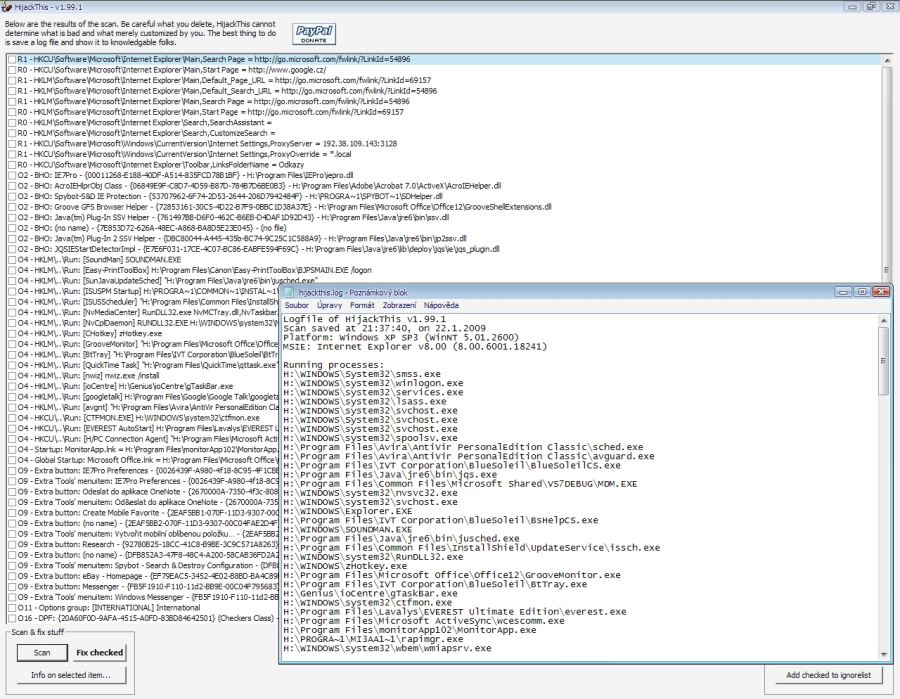This screenshot has width=900, height=699.
Task: Click the everest.exe process line in Notepad
Action: click(x=455, y=612)
